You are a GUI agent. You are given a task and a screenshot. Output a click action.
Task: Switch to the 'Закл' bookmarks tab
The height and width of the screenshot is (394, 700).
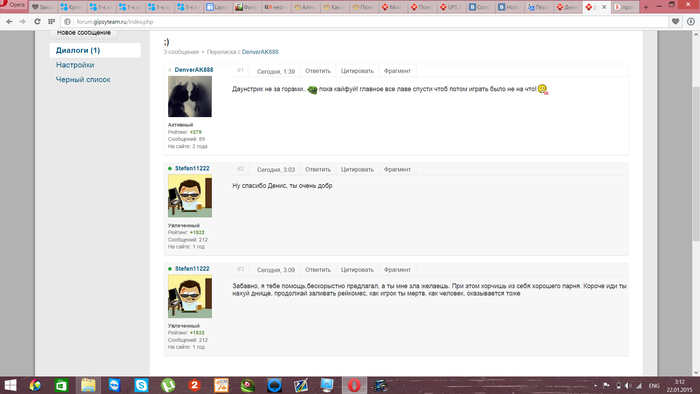pos(42,7)
